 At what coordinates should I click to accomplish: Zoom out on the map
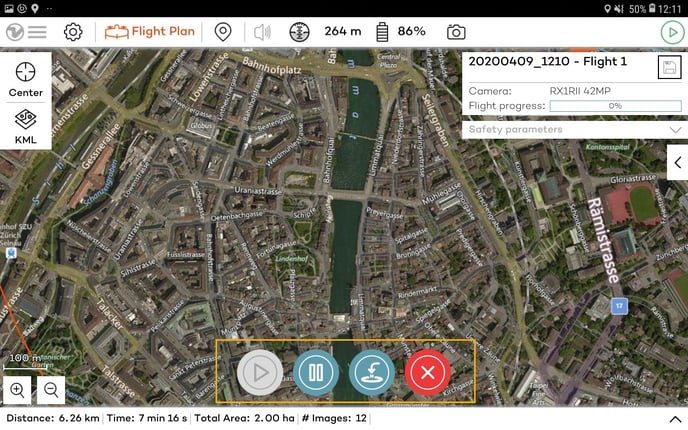click(x=50, y=390)
